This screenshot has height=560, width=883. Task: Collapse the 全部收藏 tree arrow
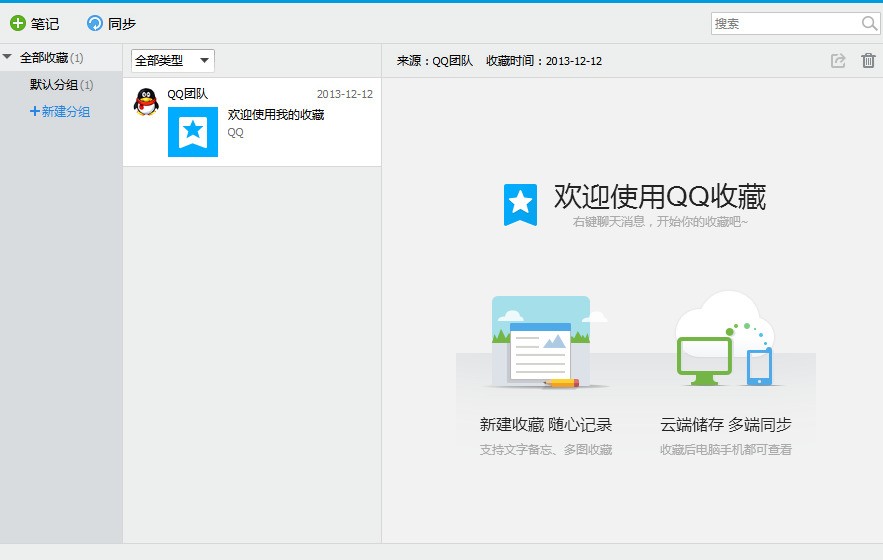click(7, 57)
